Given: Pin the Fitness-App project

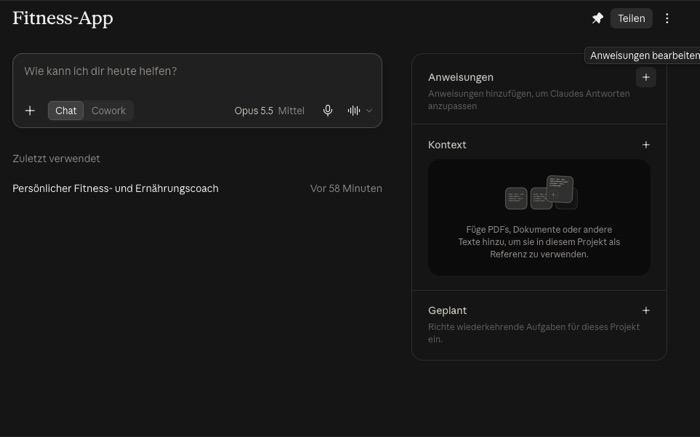Looking at the screenshot, I should tap(597, 18).
